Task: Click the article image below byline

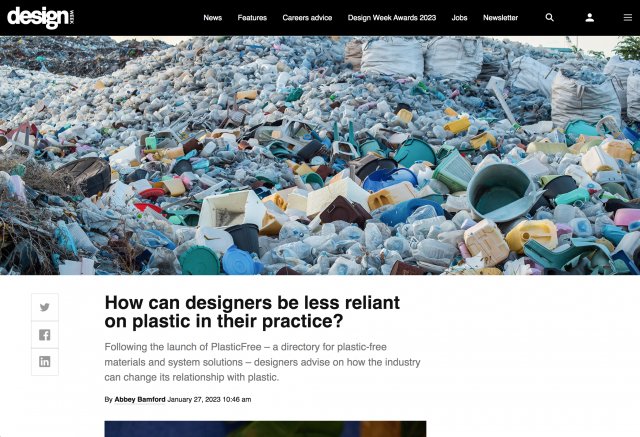Action: tap(265, 428)
